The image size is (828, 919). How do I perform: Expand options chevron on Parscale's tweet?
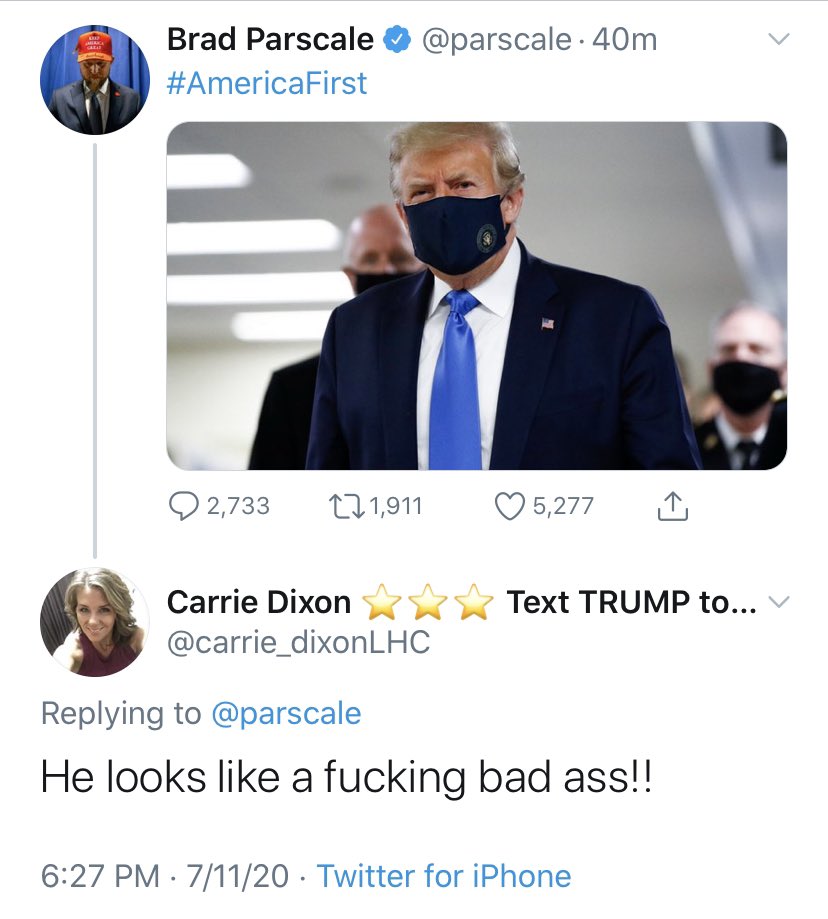779,39
